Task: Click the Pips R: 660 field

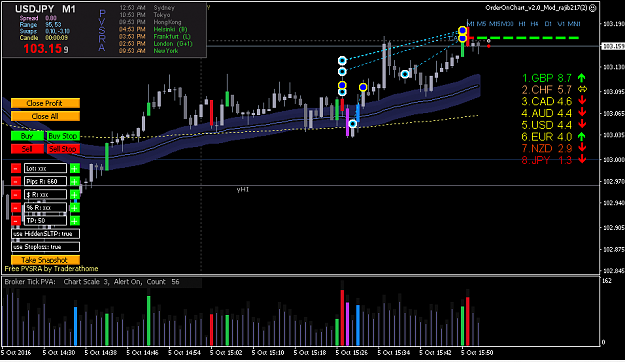Action: pos(45,181)
